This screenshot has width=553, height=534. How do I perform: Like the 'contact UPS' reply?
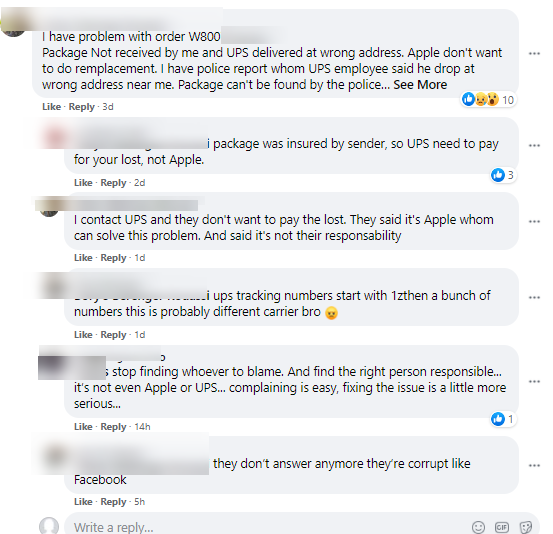click(x=83, y=258)
